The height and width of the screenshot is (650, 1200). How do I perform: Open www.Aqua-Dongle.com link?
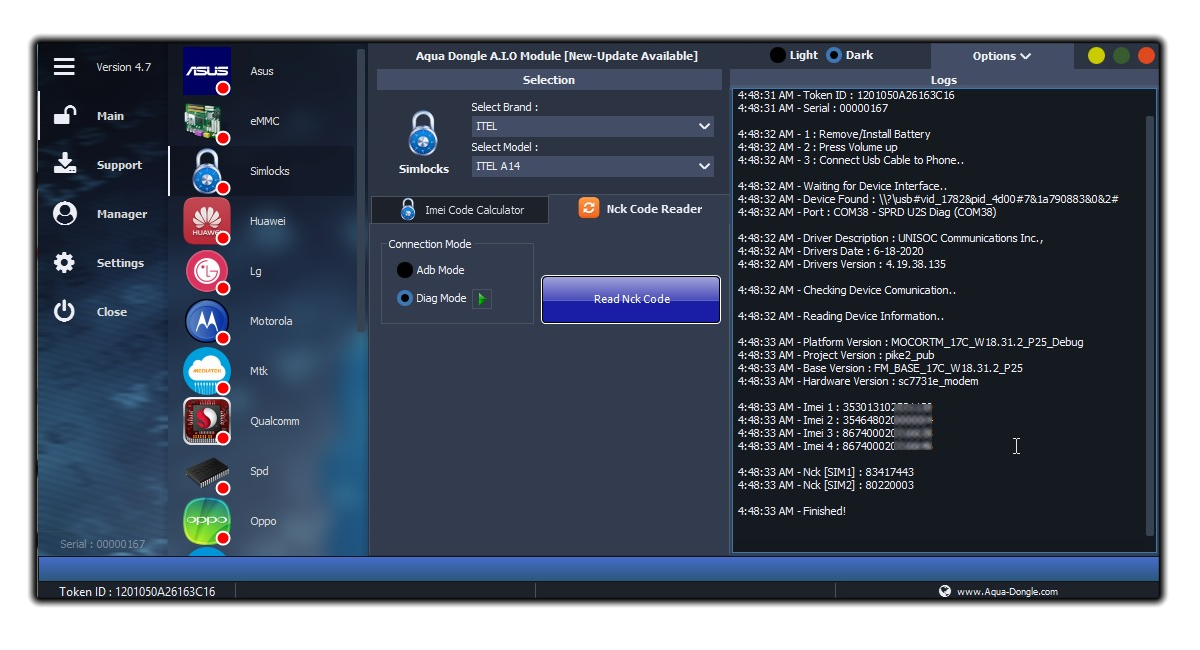coord(1007,591)
